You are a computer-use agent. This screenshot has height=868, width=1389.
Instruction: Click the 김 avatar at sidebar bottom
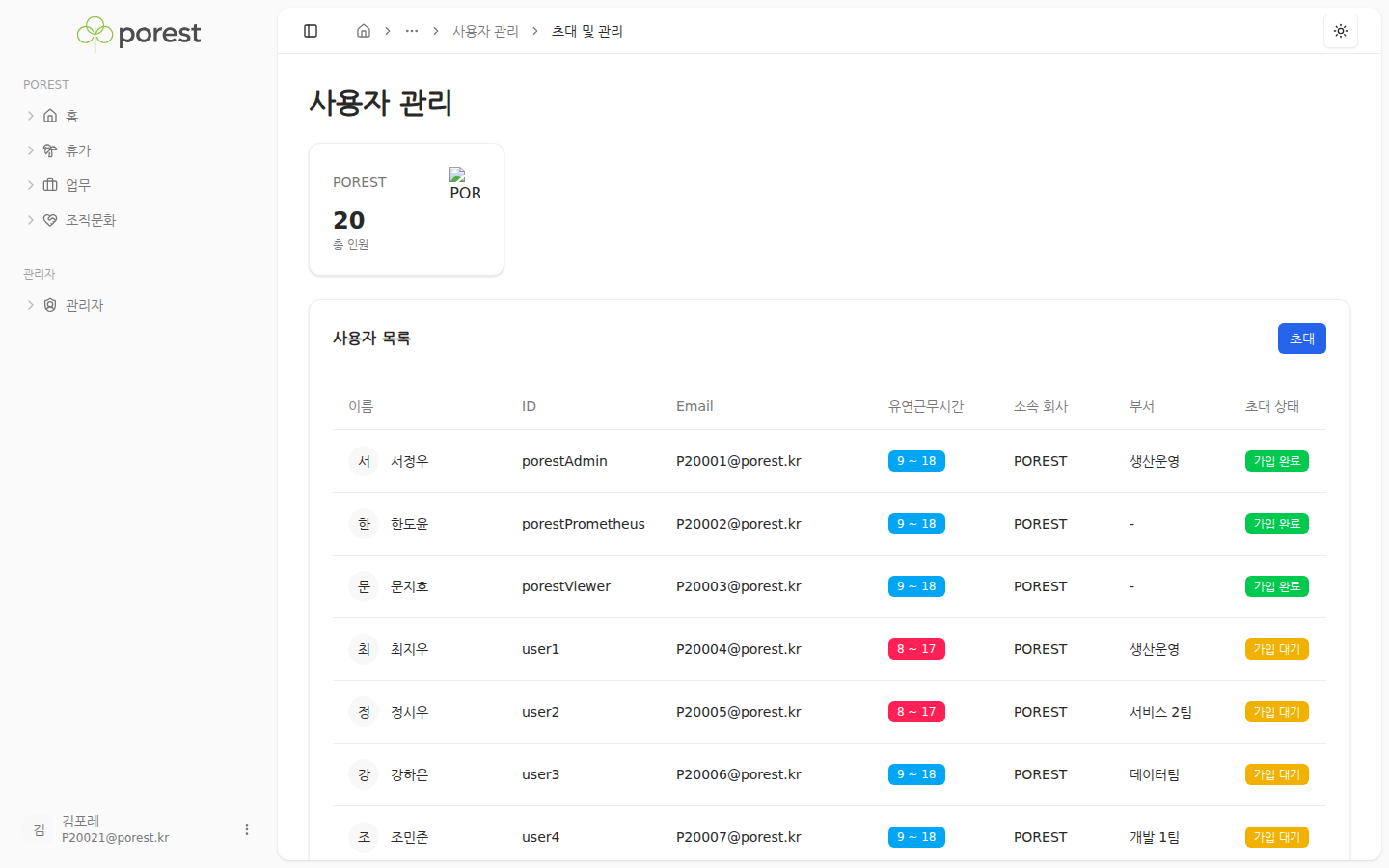coord(39,829)
